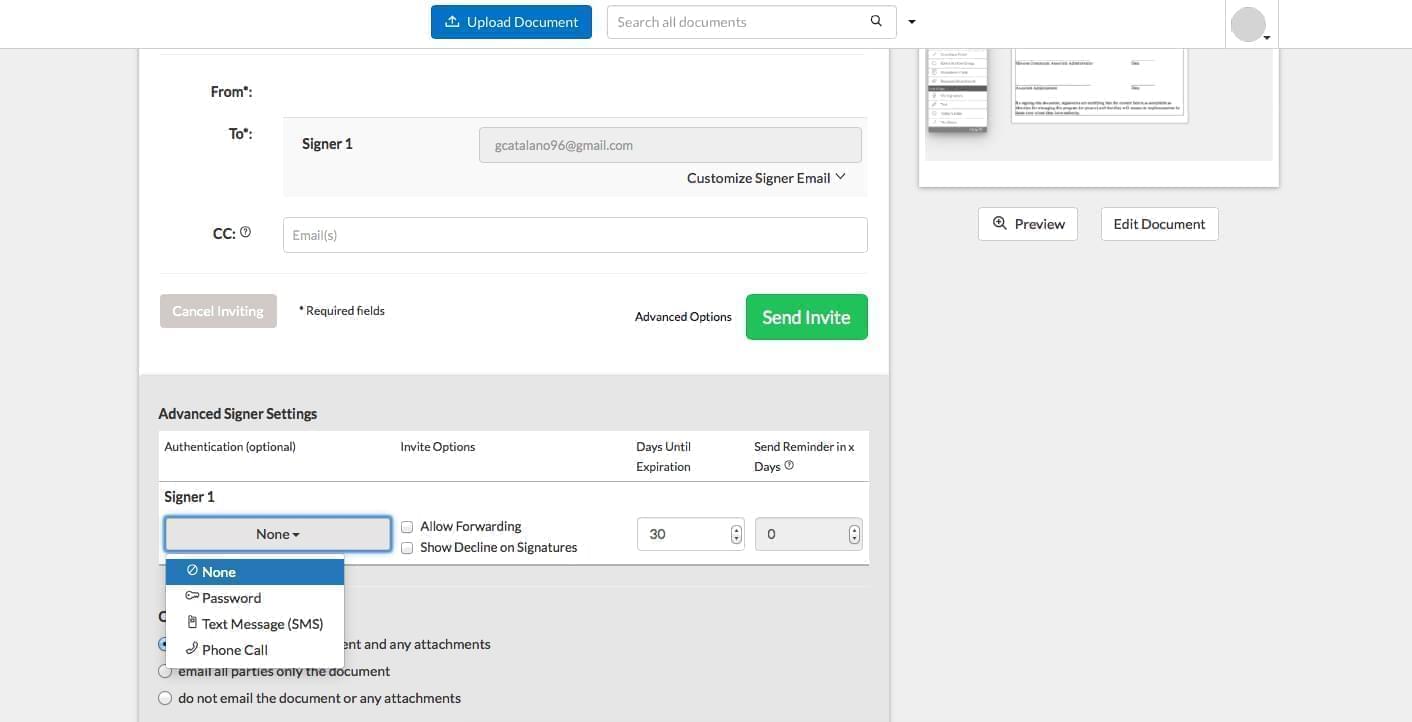The image size is (1412, 722).
Task: Enable Show Decline on Signatures checkbox
Action: pyautogui.click(x=407, y=548)
